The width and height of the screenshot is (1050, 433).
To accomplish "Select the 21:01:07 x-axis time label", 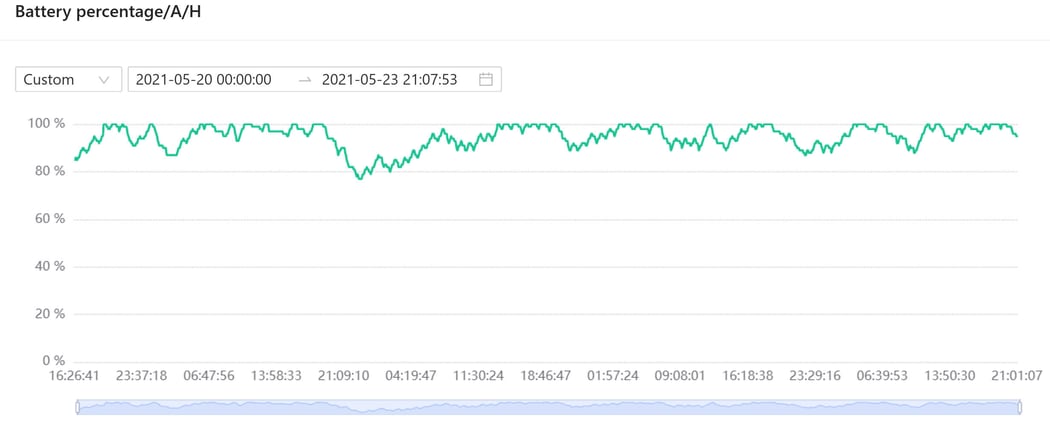I will (x=1015, y=376).
